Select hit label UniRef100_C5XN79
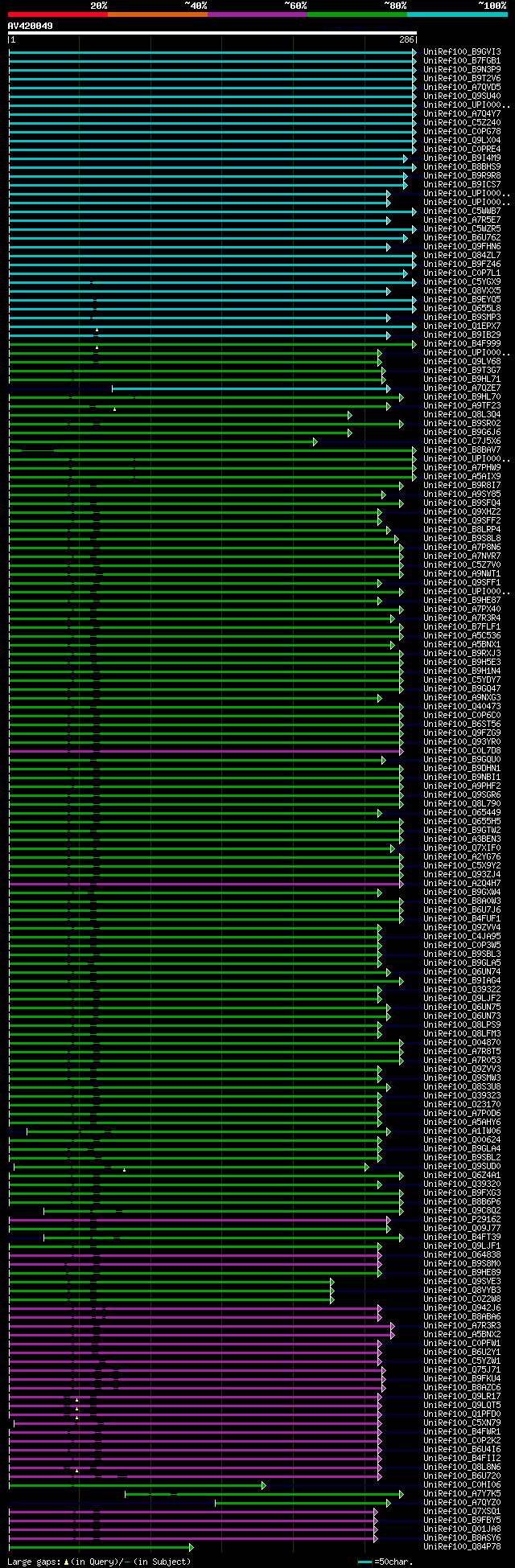Screen dimensions: 515x1568 (x=462, y=1423)
